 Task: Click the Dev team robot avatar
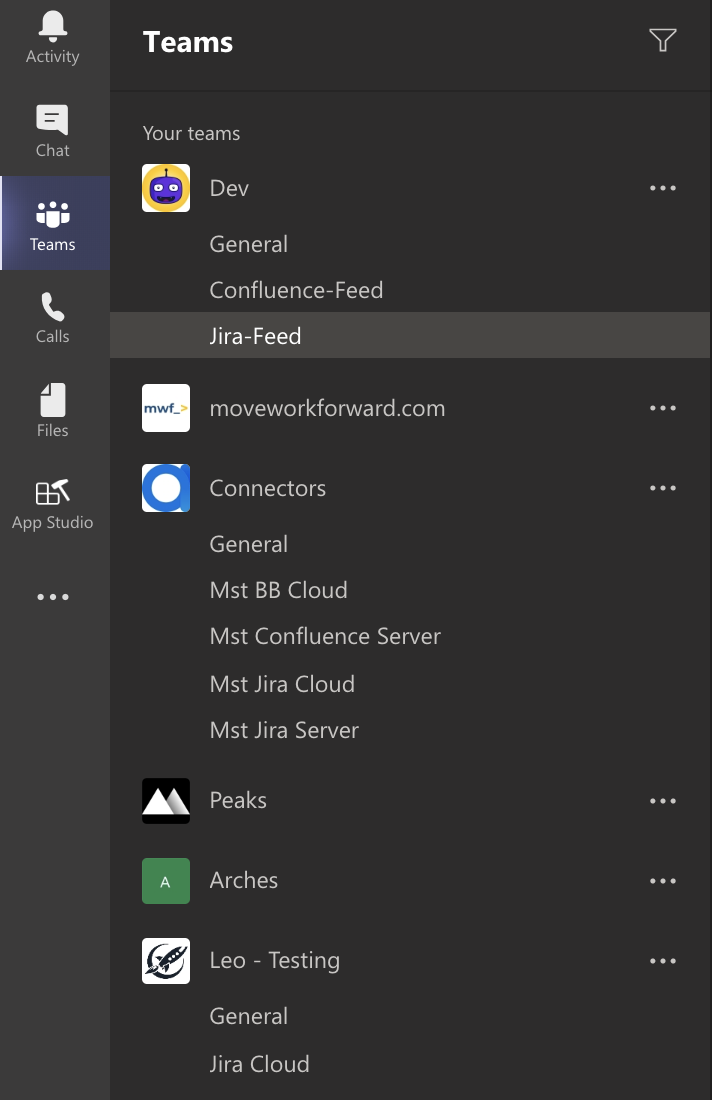(x=166, y=188)
